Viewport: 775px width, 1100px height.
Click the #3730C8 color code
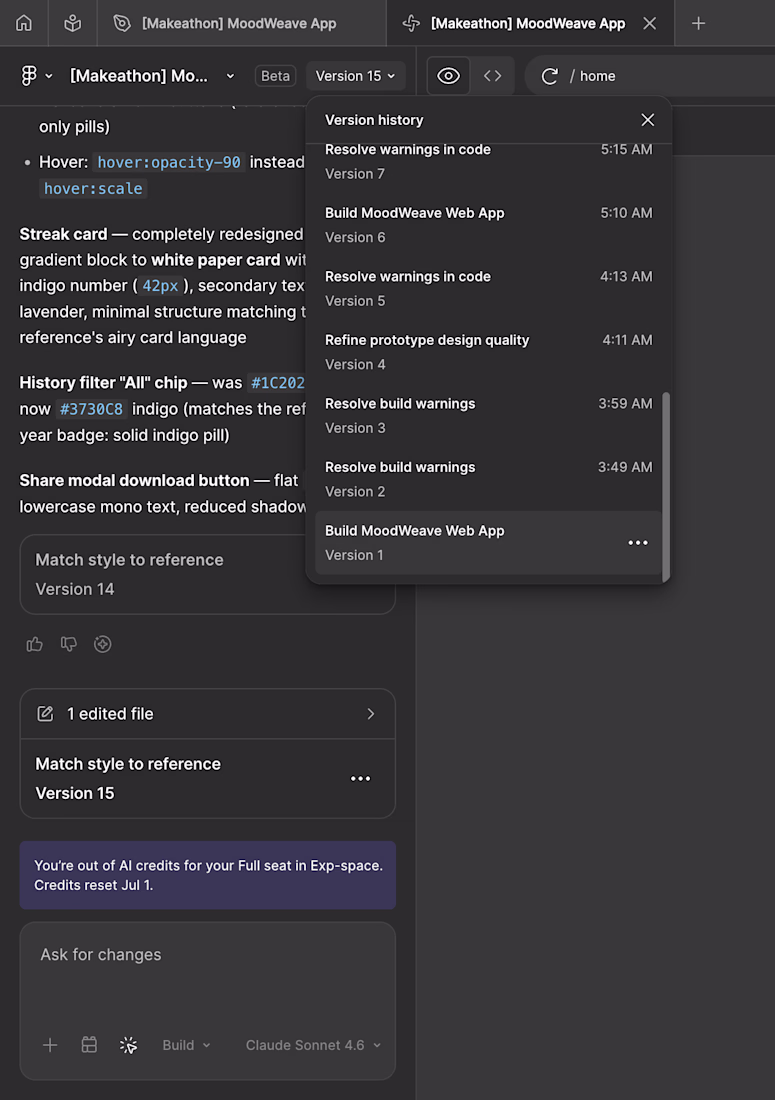[91, 409]
